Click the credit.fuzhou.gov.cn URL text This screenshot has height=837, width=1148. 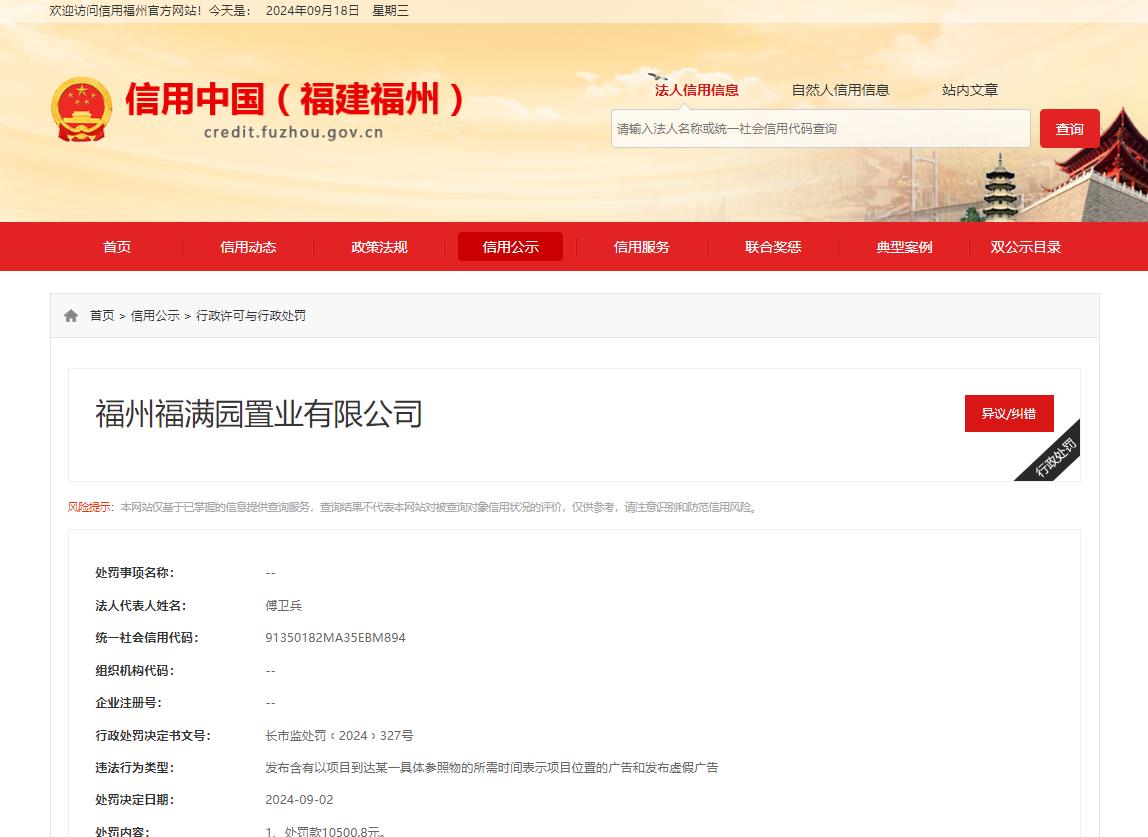click(294, 133)
